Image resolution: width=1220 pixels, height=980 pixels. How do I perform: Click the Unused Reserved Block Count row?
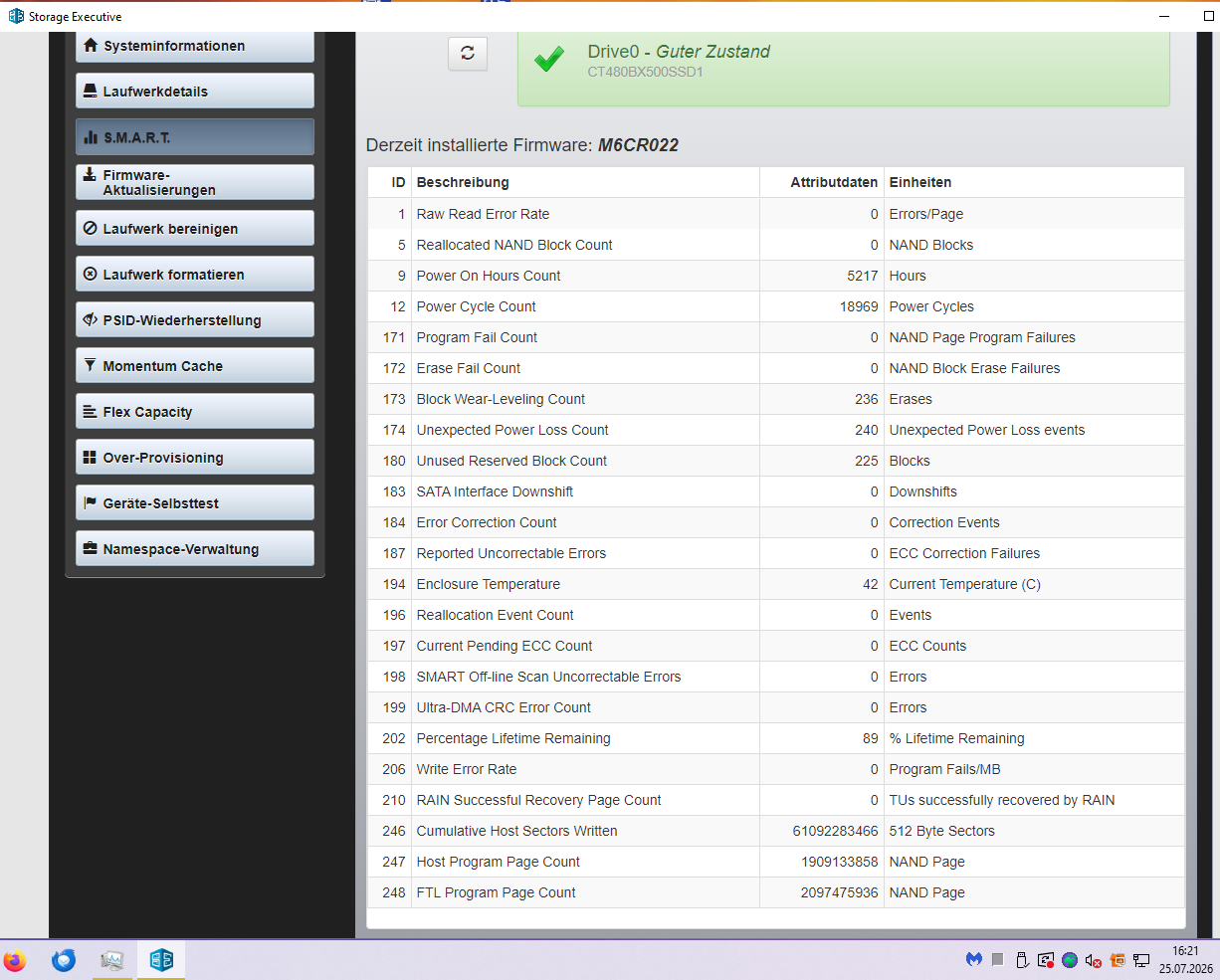pos(776,461)
